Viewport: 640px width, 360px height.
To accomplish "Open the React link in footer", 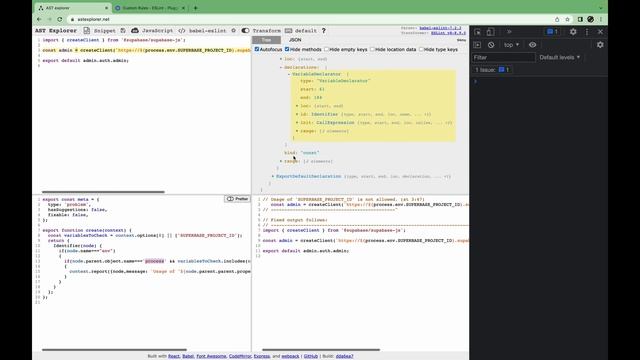I will click(174, 356).
